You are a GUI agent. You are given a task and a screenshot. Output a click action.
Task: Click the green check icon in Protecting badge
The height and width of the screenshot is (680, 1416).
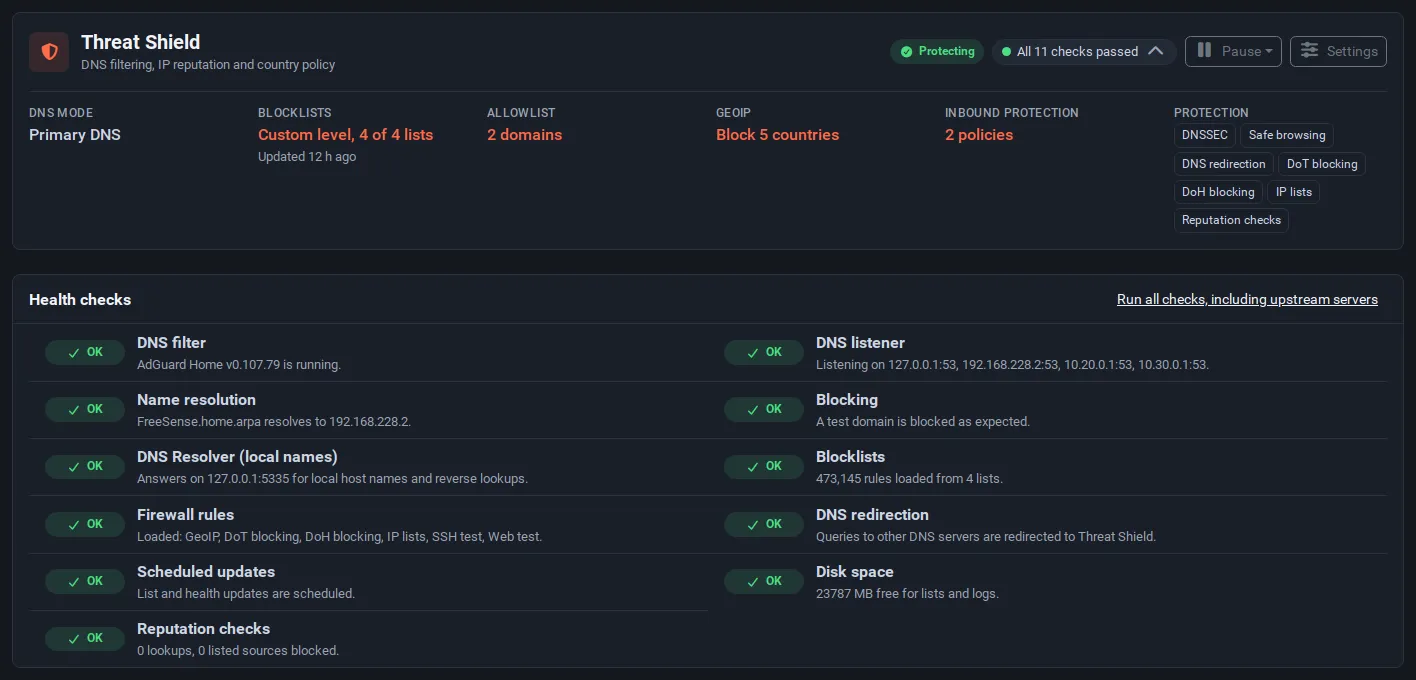[x=906, y=51]
